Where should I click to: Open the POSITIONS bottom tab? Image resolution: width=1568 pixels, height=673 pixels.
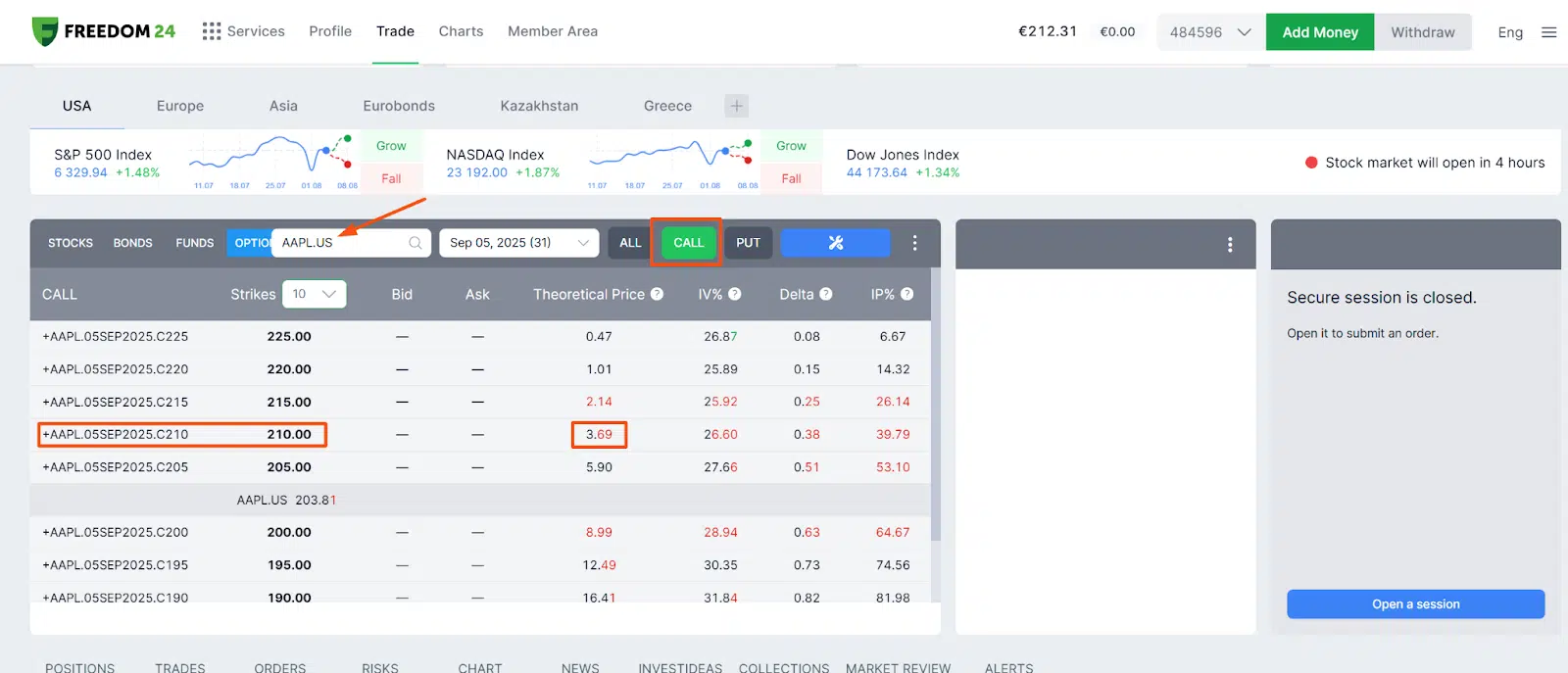coord(79,667)
